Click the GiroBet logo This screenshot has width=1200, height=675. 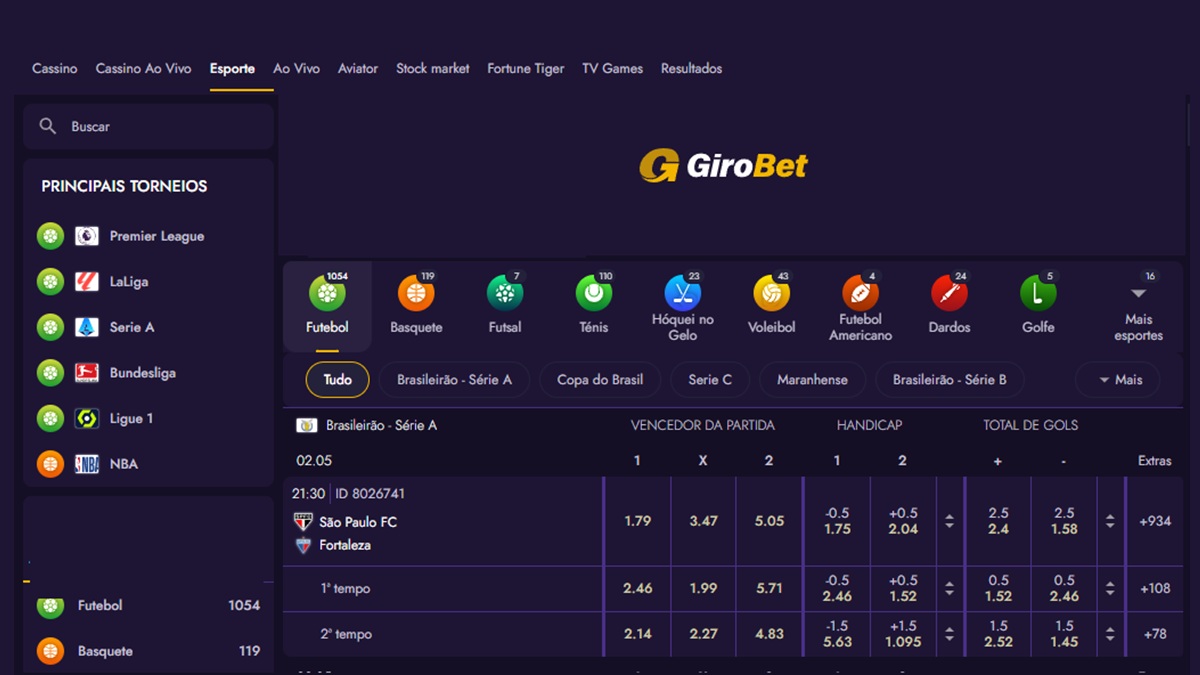(724, 165)
